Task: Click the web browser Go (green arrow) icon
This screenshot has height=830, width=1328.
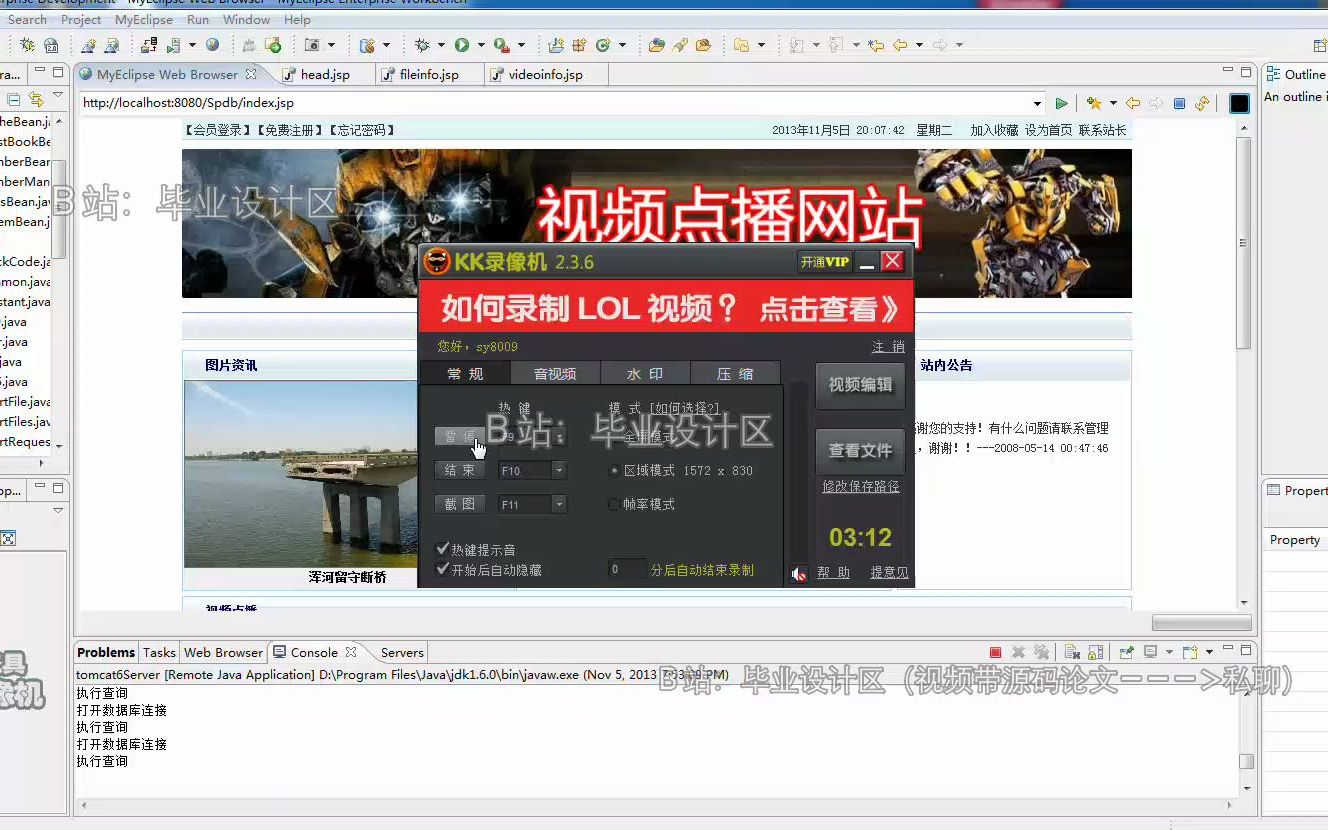Action: tap(1062, 103)
